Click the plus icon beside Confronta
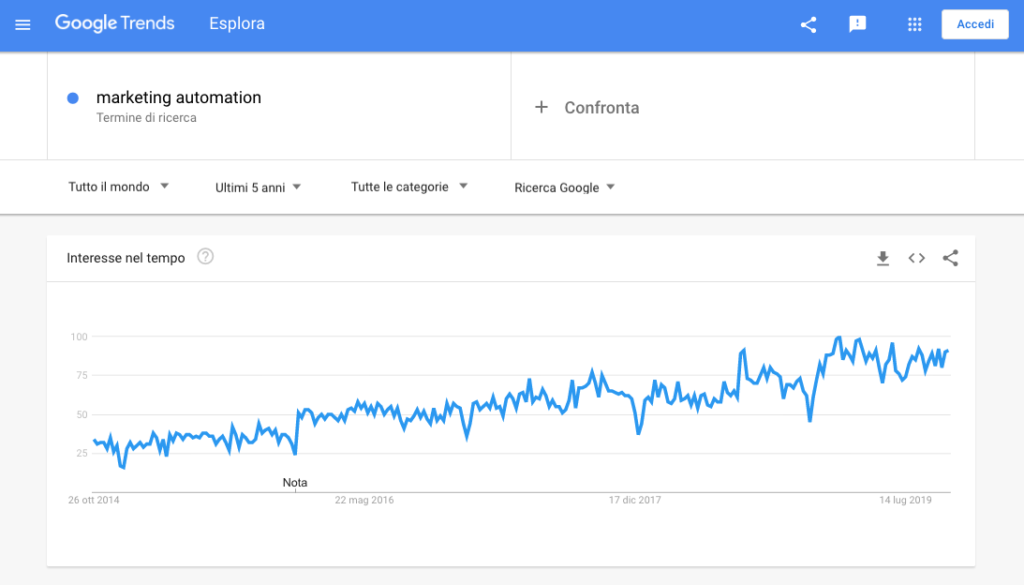 tap(541, 107)
